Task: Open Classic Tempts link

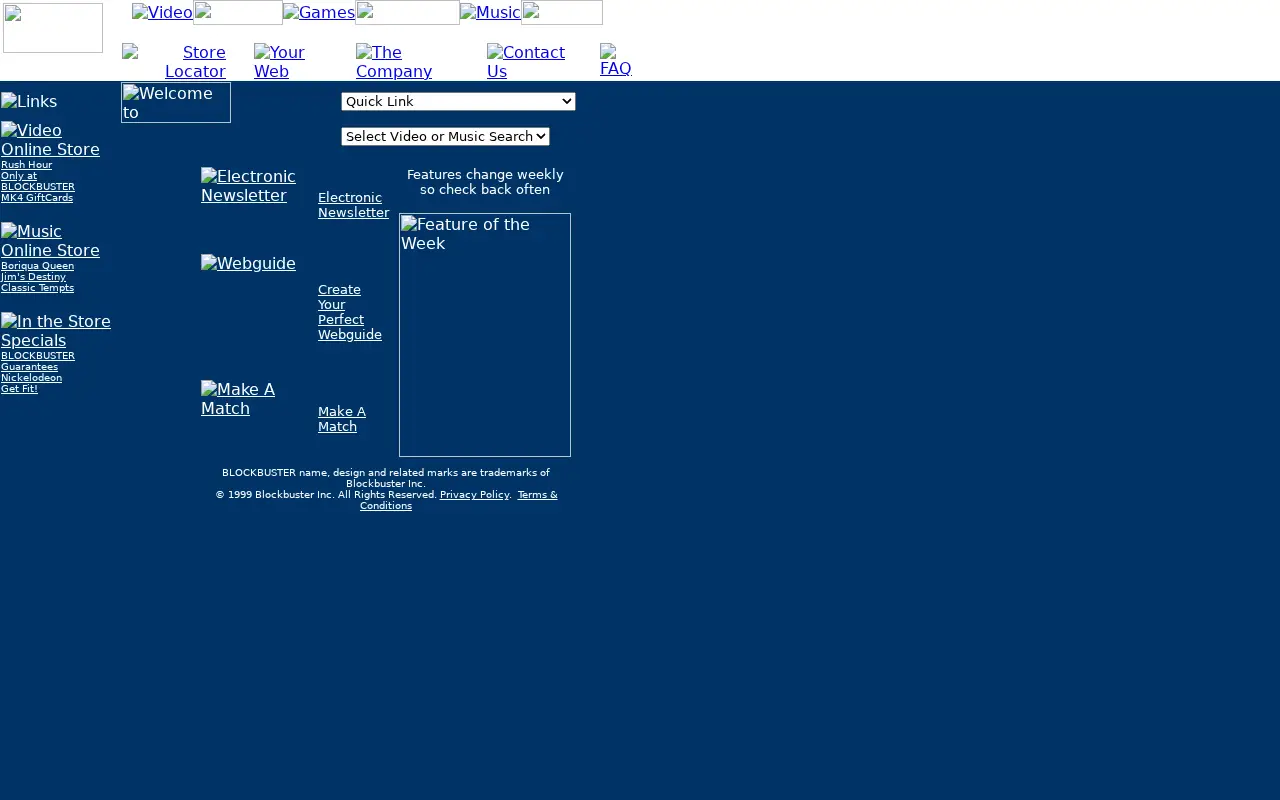Action: (x=37, y=288)
